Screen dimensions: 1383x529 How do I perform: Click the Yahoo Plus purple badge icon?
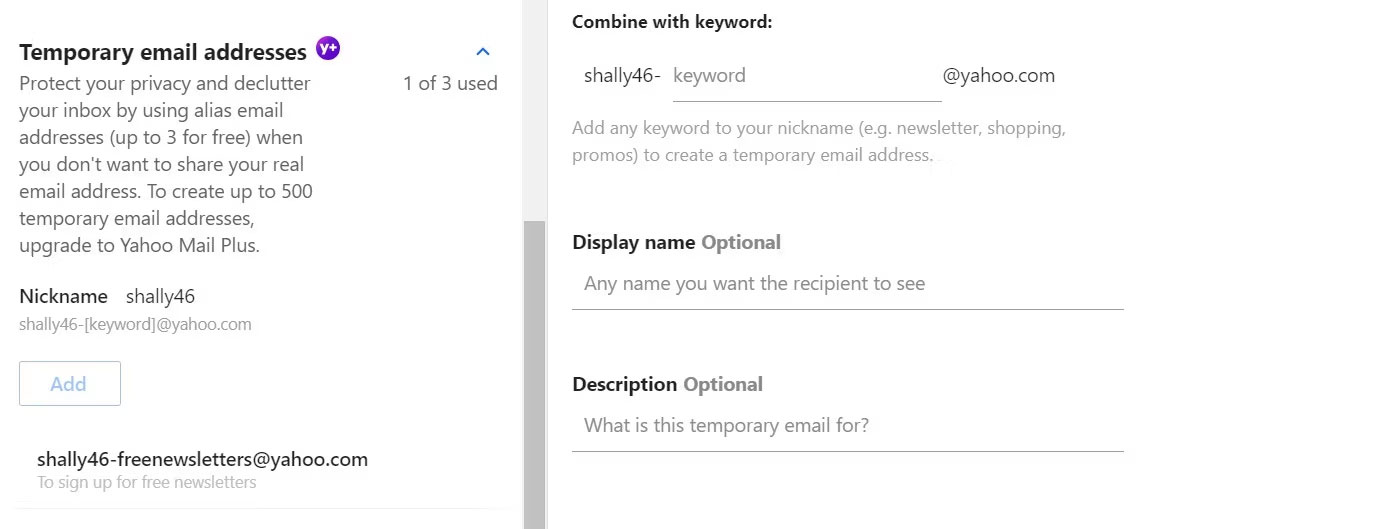[x=328, y=48]
